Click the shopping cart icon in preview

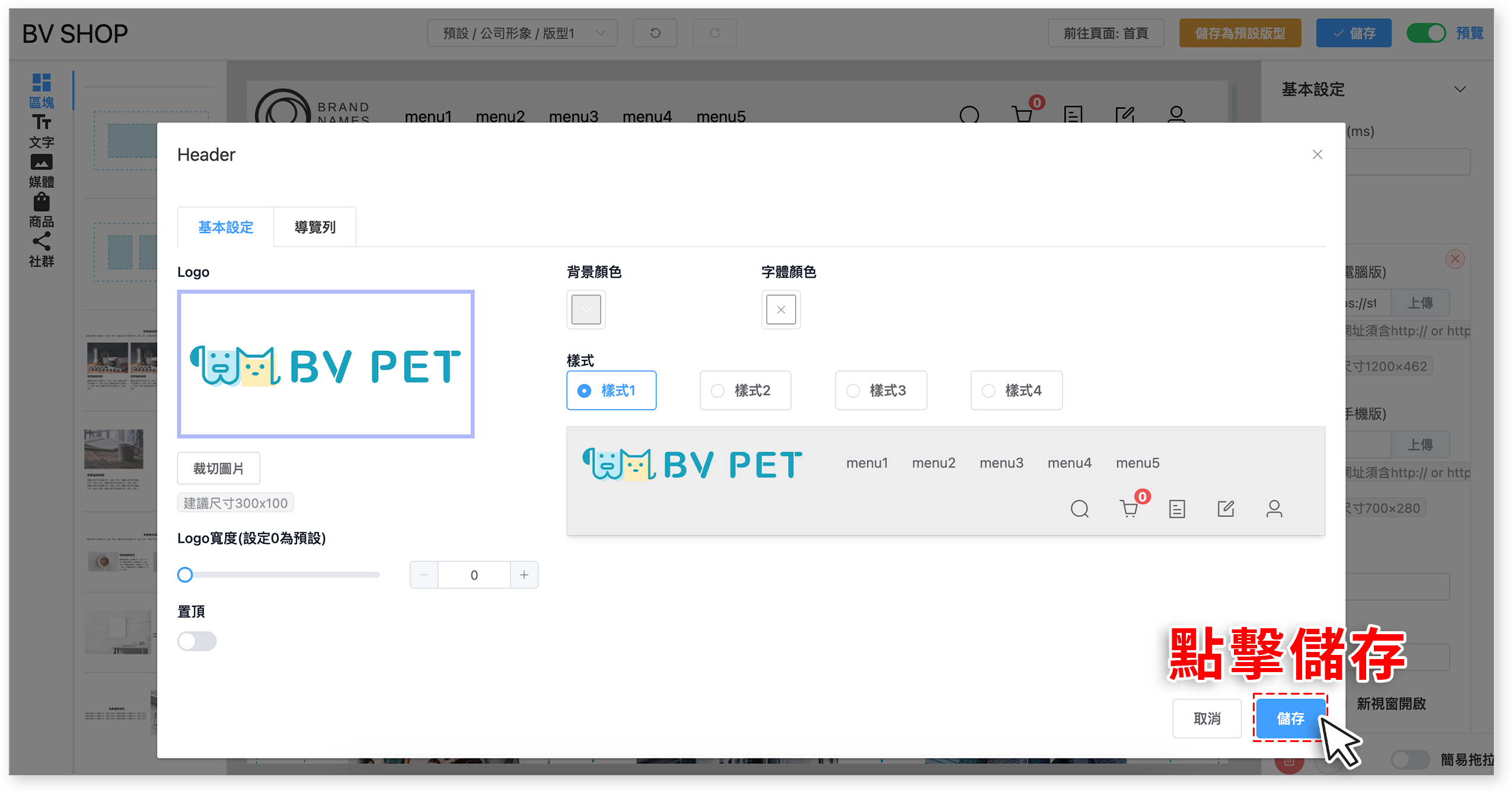tap(1129, 509)
